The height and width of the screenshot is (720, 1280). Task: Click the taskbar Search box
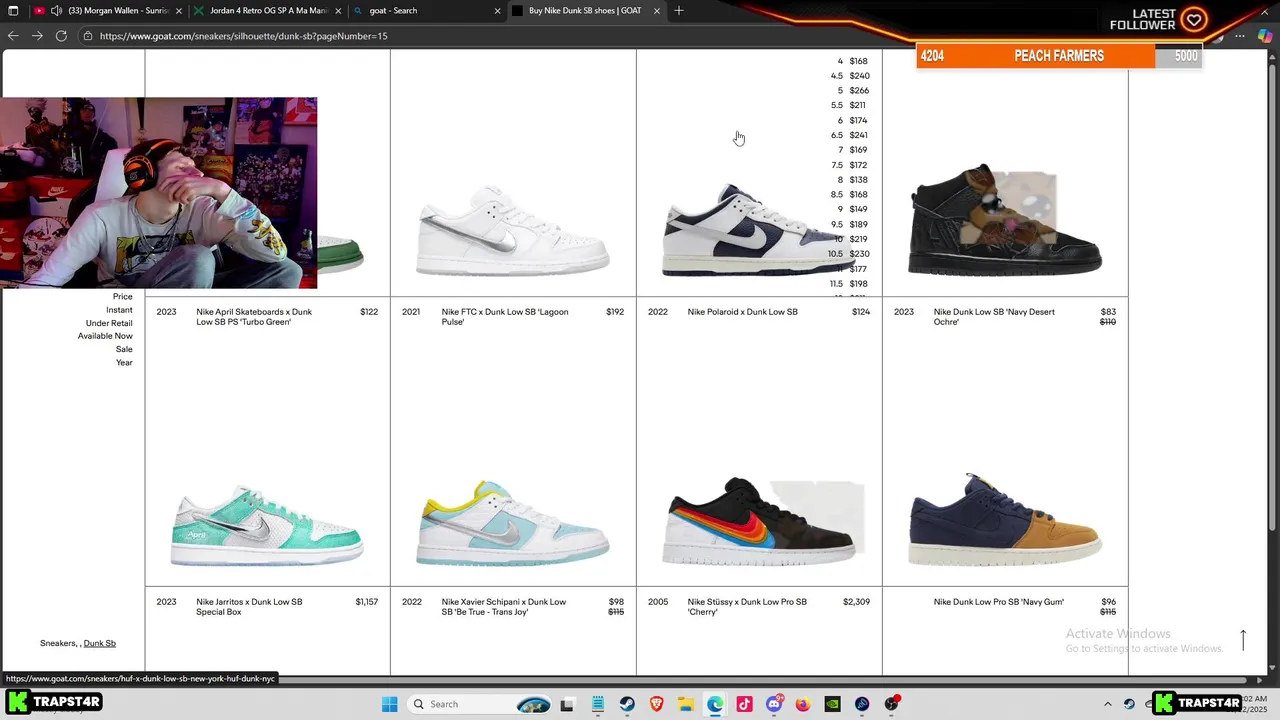click(480, 704)
